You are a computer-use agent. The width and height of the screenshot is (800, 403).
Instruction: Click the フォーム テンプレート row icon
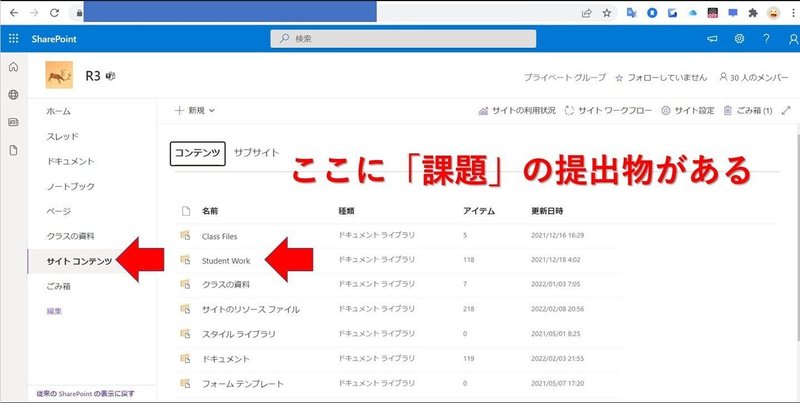[185, 383]
